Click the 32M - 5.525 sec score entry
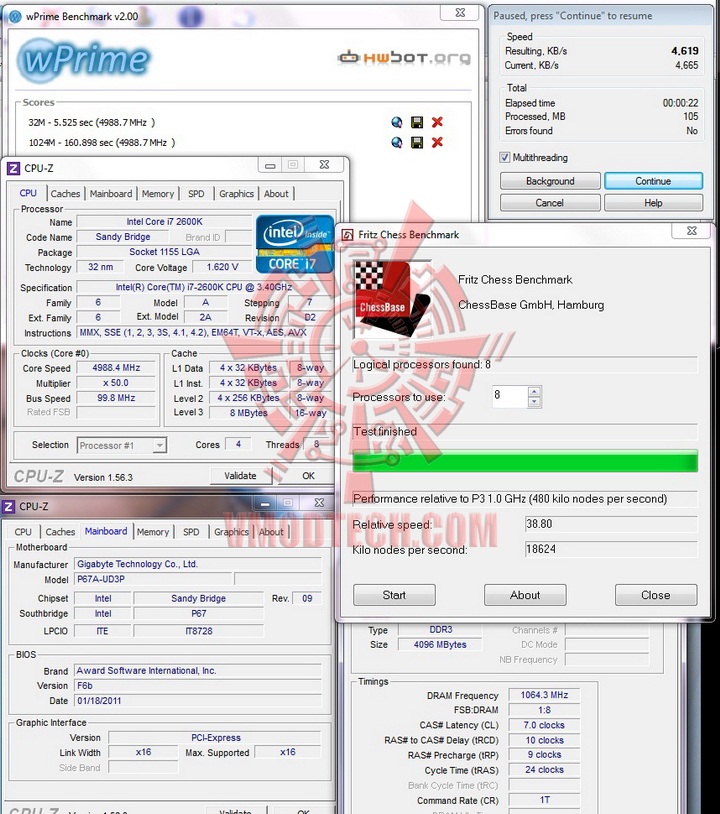Viewport: 720px width, 814px height. click(x=92, y=123)
